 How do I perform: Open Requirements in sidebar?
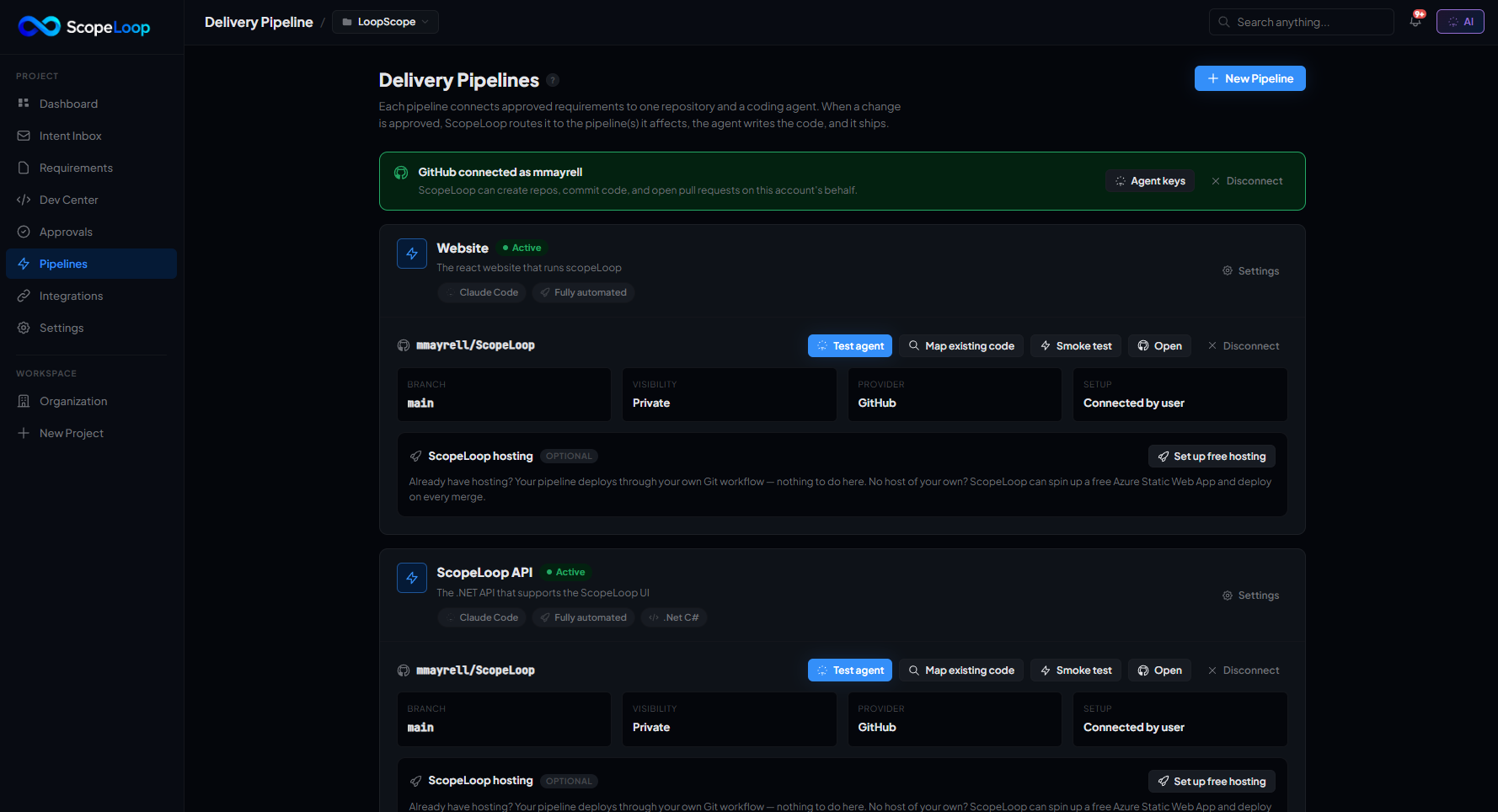point(91,168)
